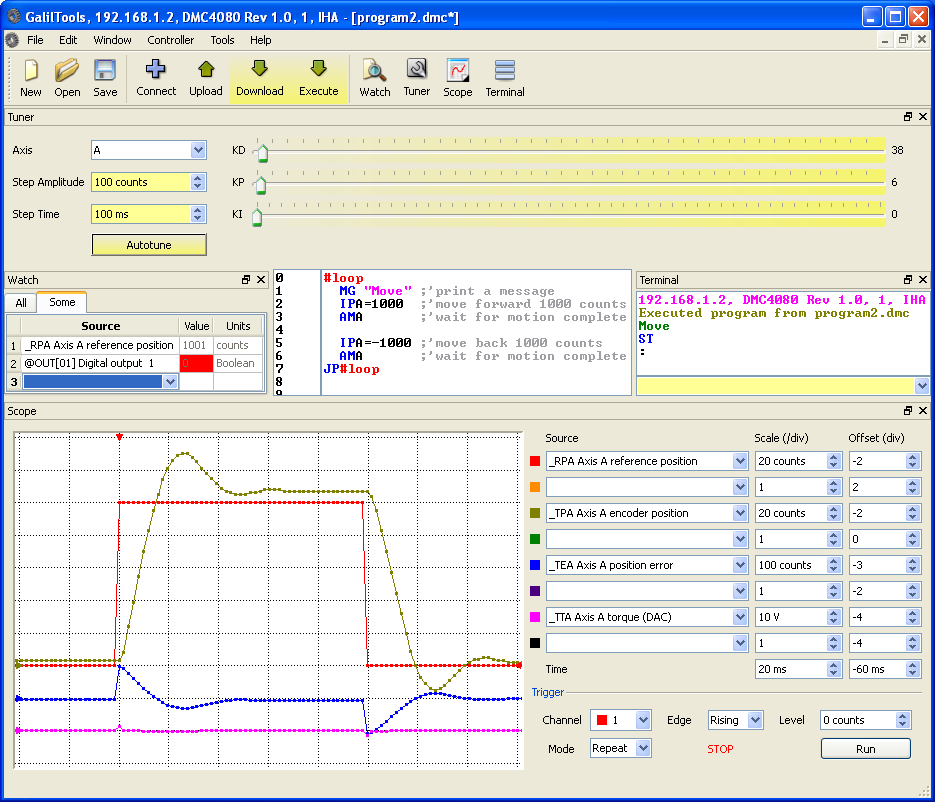Open the trigger Edge dropdown showing Rising
The image size is (935, 802).
click(735, 719)
